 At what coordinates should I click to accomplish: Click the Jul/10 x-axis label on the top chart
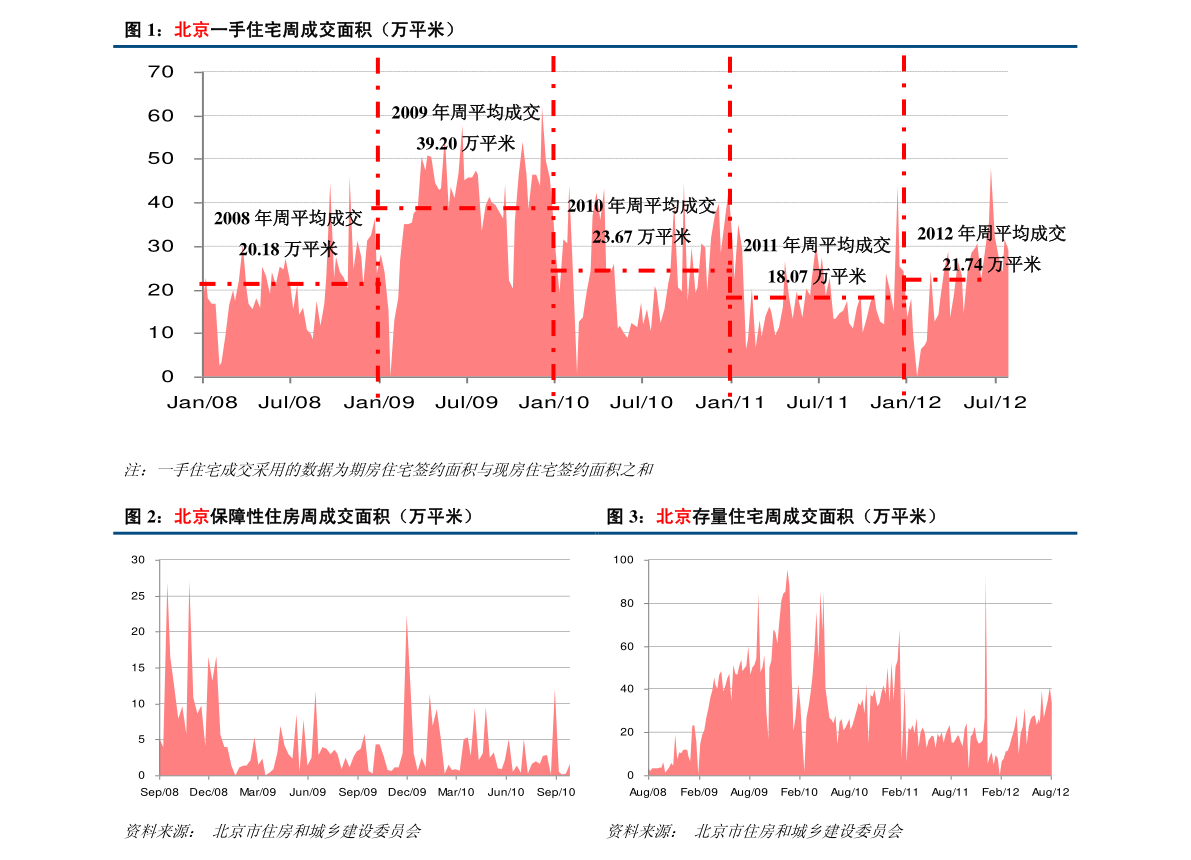click(642, 403)
